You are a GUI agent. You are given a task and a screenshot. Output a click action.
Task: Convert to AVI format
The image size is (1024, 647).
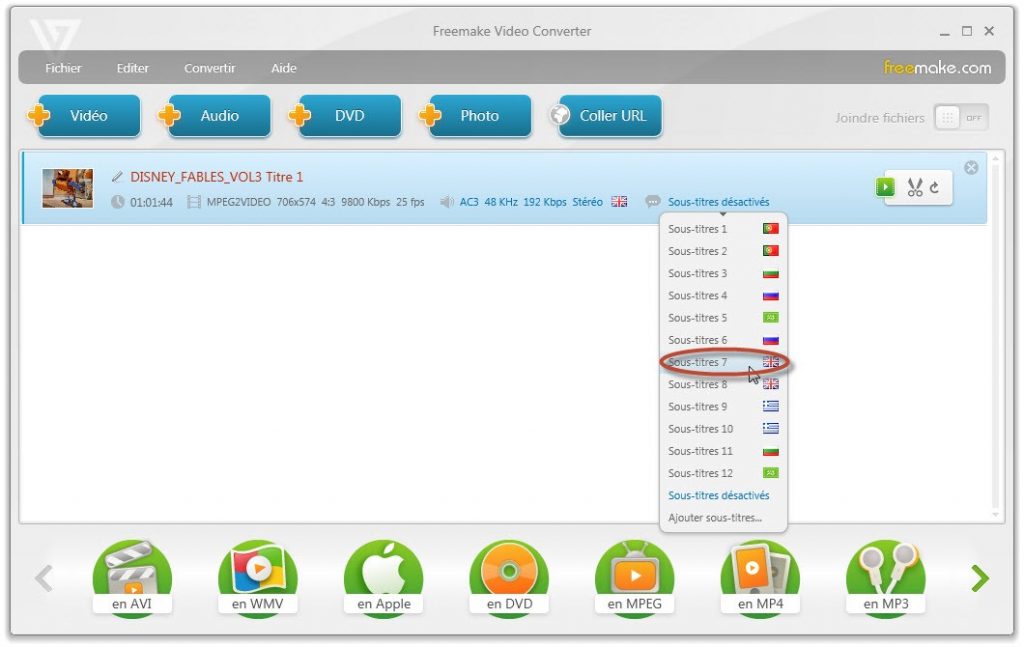pos(132,578)
